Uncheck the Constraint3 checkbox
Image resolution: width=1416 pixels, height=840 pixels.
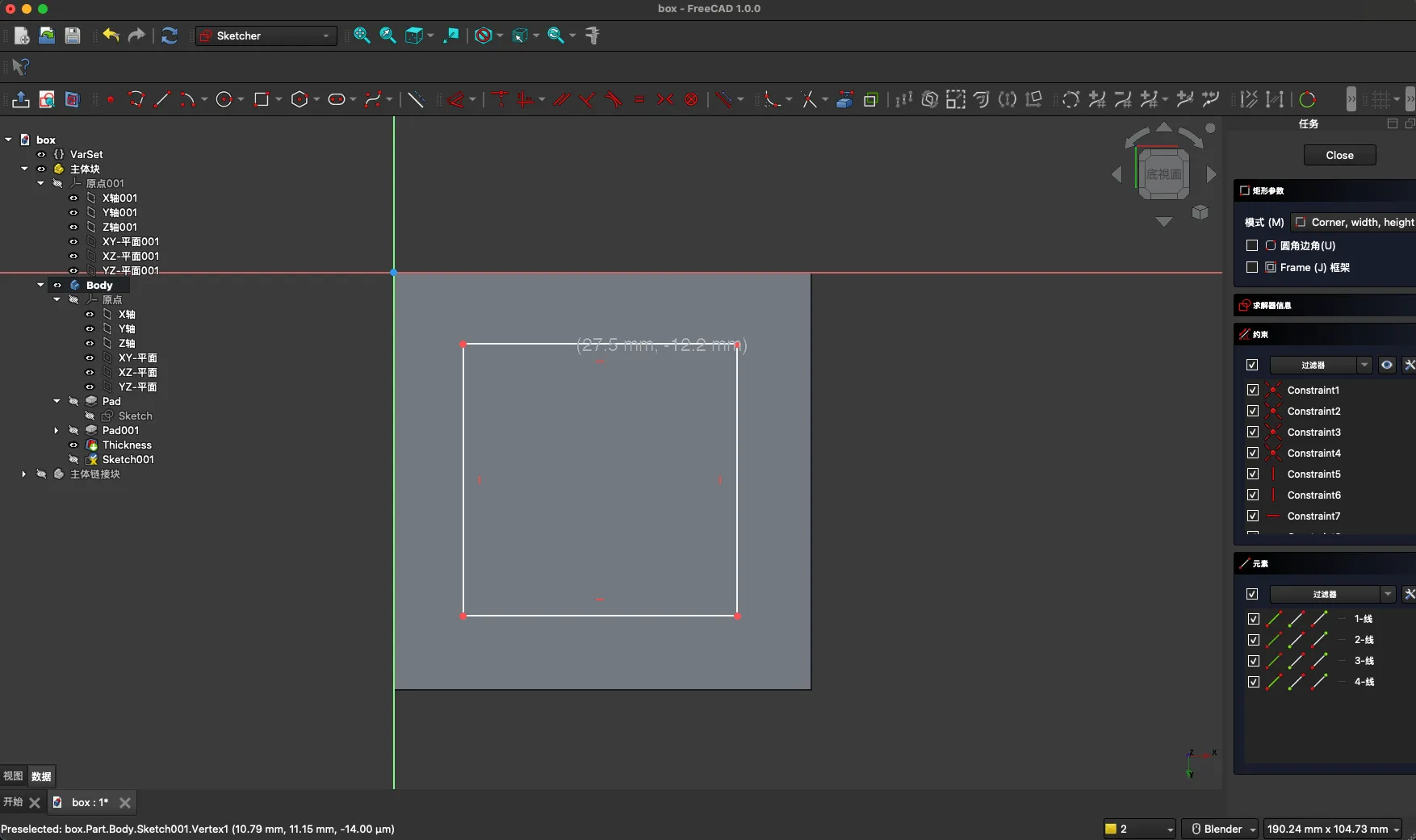click(1253, 432)
